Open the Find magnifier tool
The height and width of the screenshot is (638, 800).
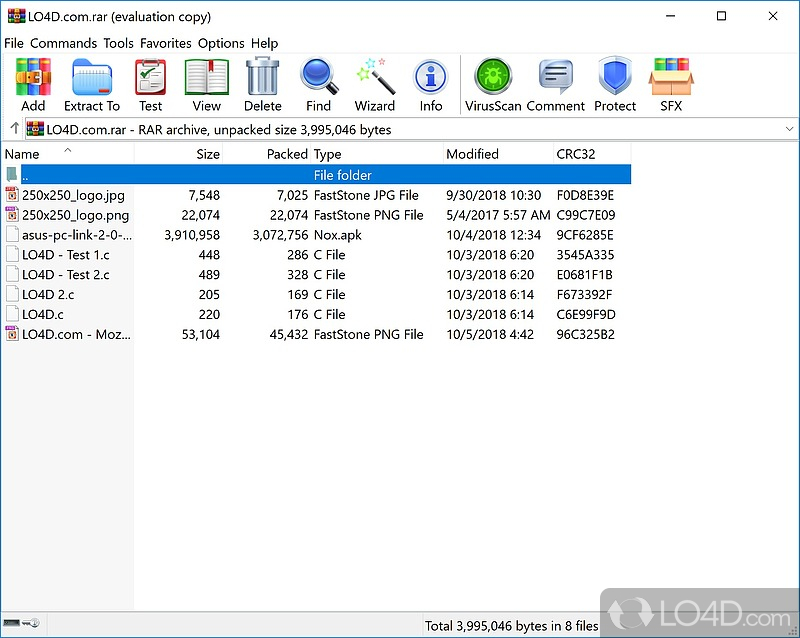[x=318, y=84]
